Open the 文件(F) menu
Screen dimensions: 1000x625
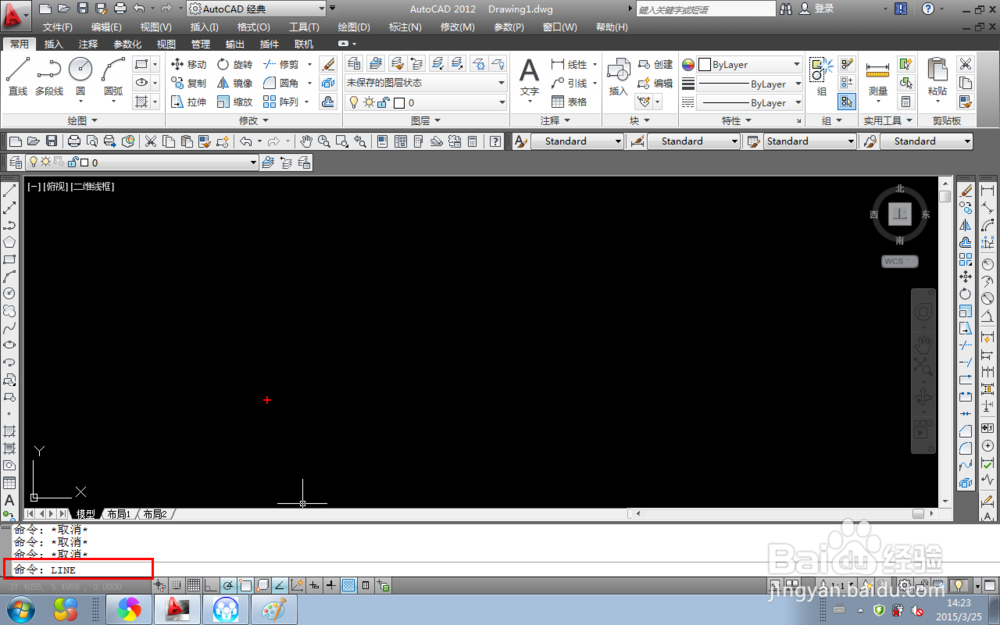coord(57,27)
